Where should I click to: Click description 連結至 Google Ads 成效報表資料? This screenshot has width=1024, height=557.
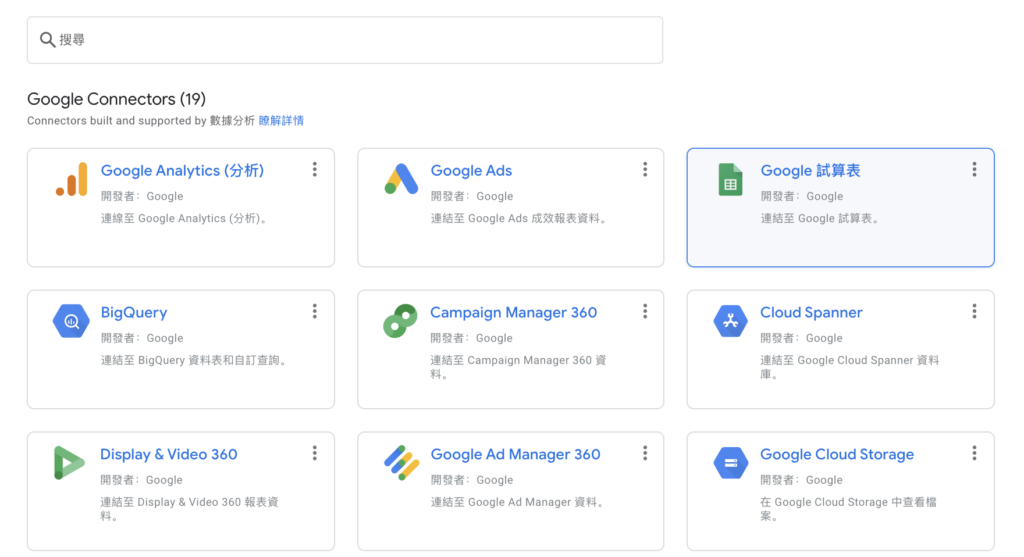519,219
